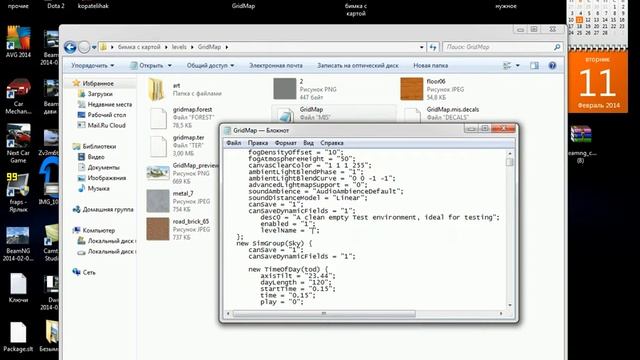Open Загрузки in the navigation pane
The height and width of the screenshot is (360, 640).
pos(100,94)
